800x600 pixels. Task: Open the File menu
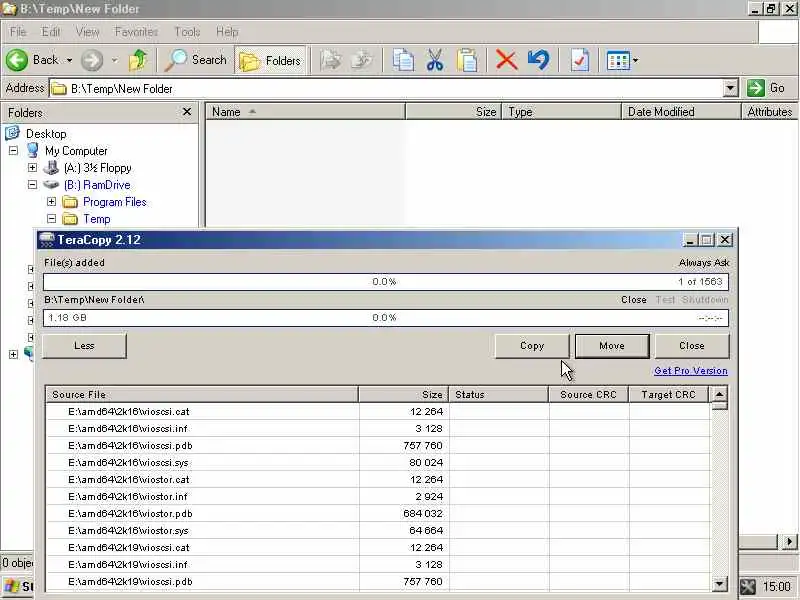[18, 32]
